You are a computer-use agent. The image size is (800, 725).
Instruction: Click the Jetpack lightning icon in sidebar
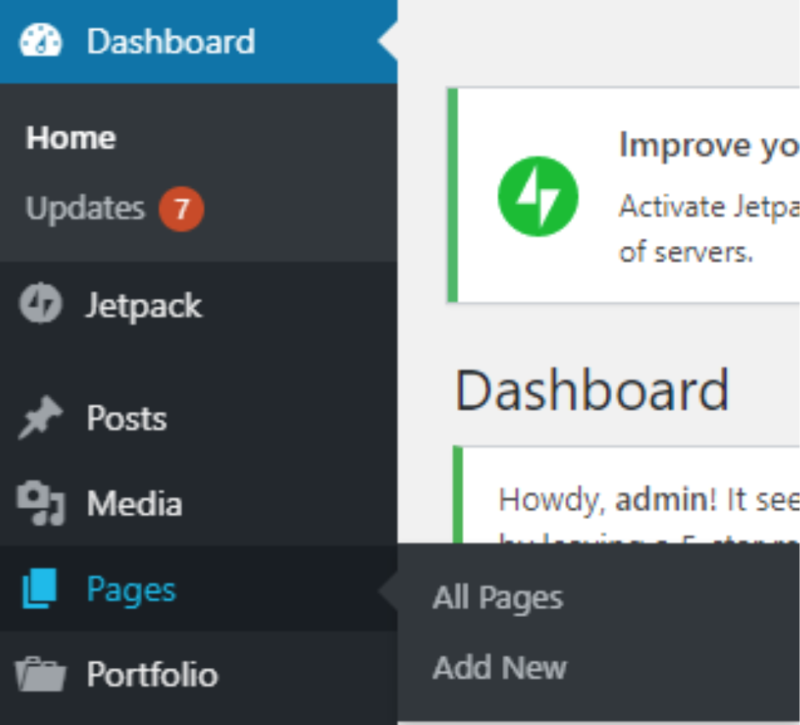pos(41,305)
